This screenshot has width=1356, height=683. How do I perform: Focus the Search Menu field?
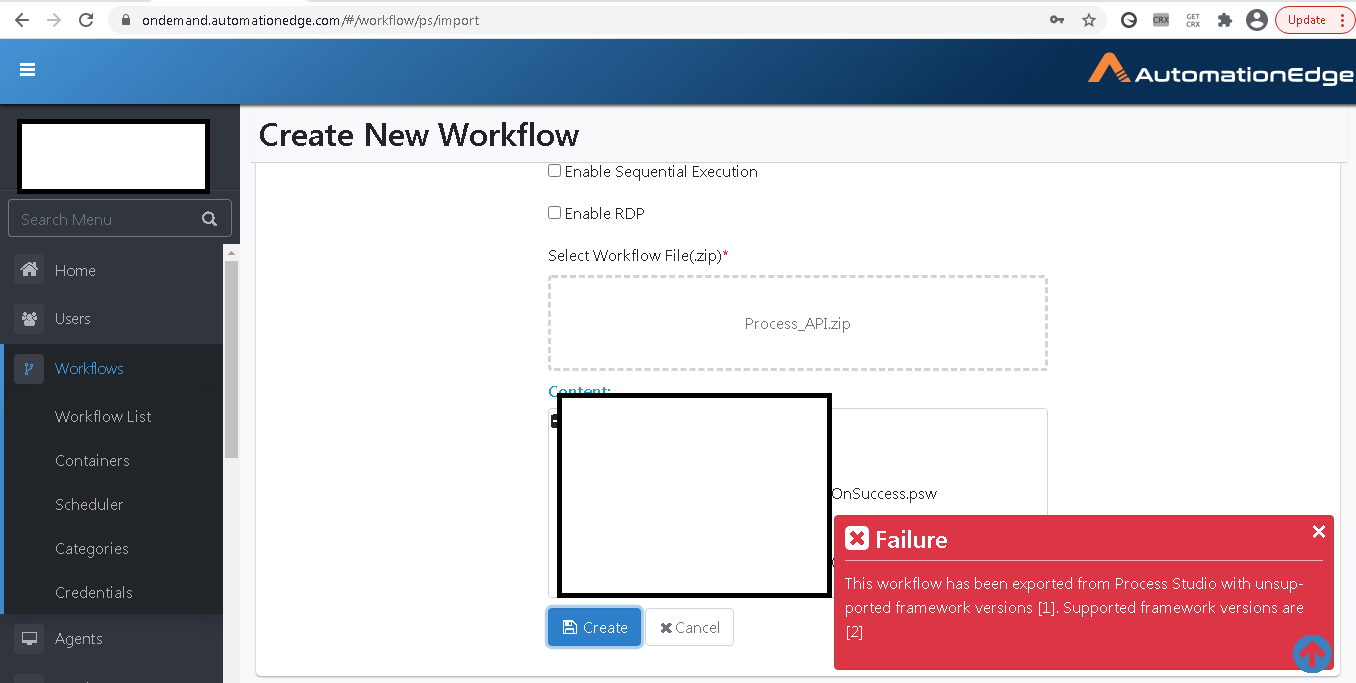[x=119, y=219]
